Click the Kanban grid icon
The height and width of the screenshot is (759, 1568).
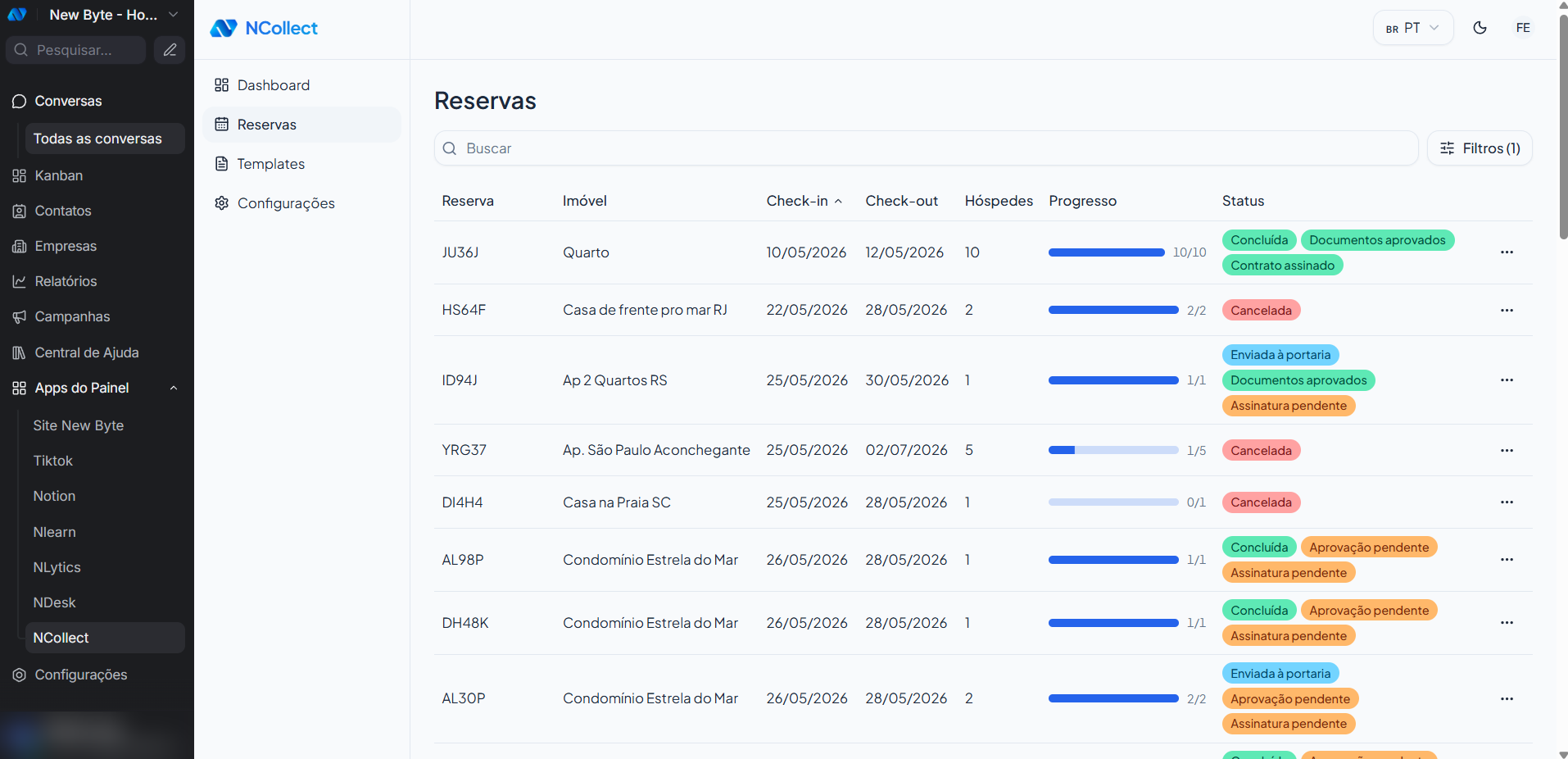pos(20,176)
